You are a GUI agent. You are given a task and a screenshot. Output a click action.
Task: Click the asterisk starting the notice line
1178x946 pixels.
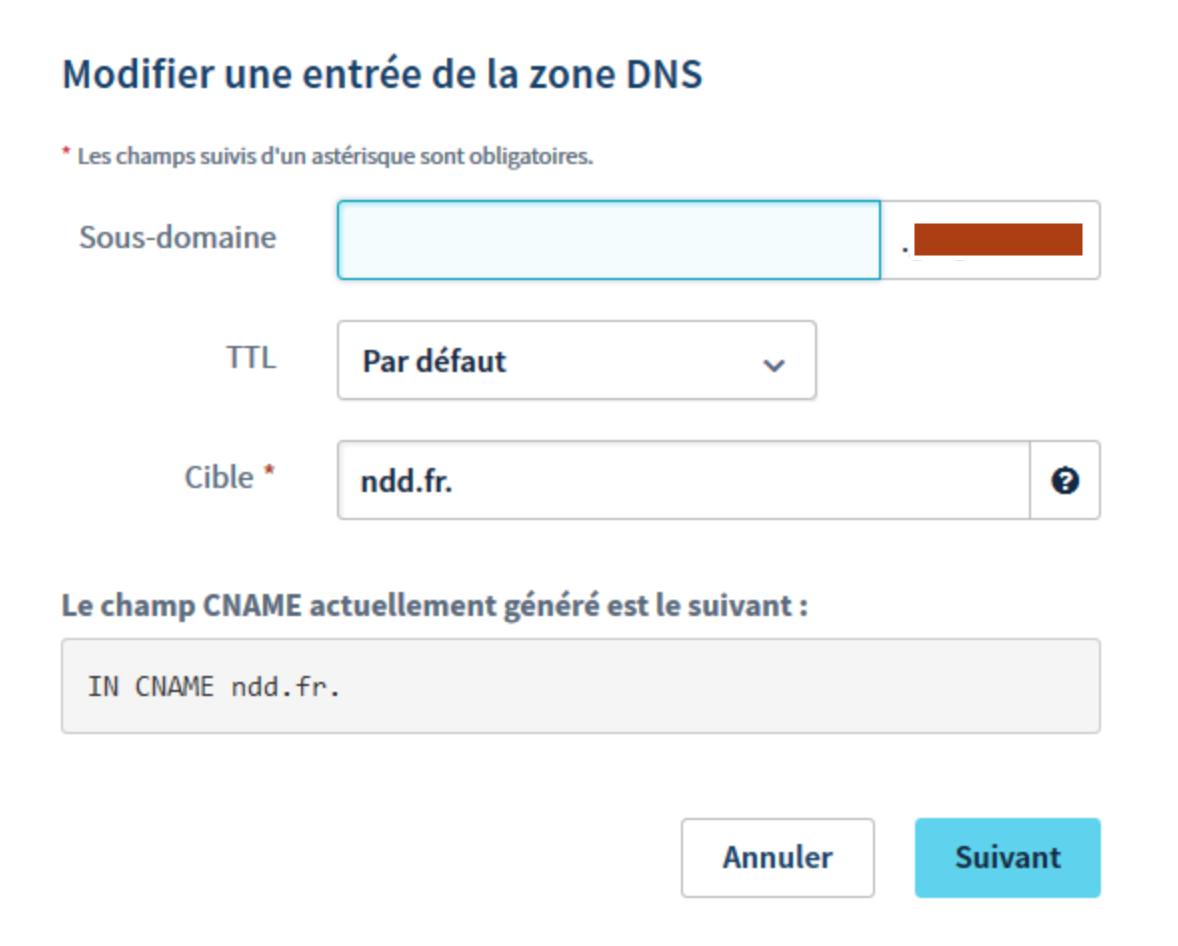tap(66, 154)
